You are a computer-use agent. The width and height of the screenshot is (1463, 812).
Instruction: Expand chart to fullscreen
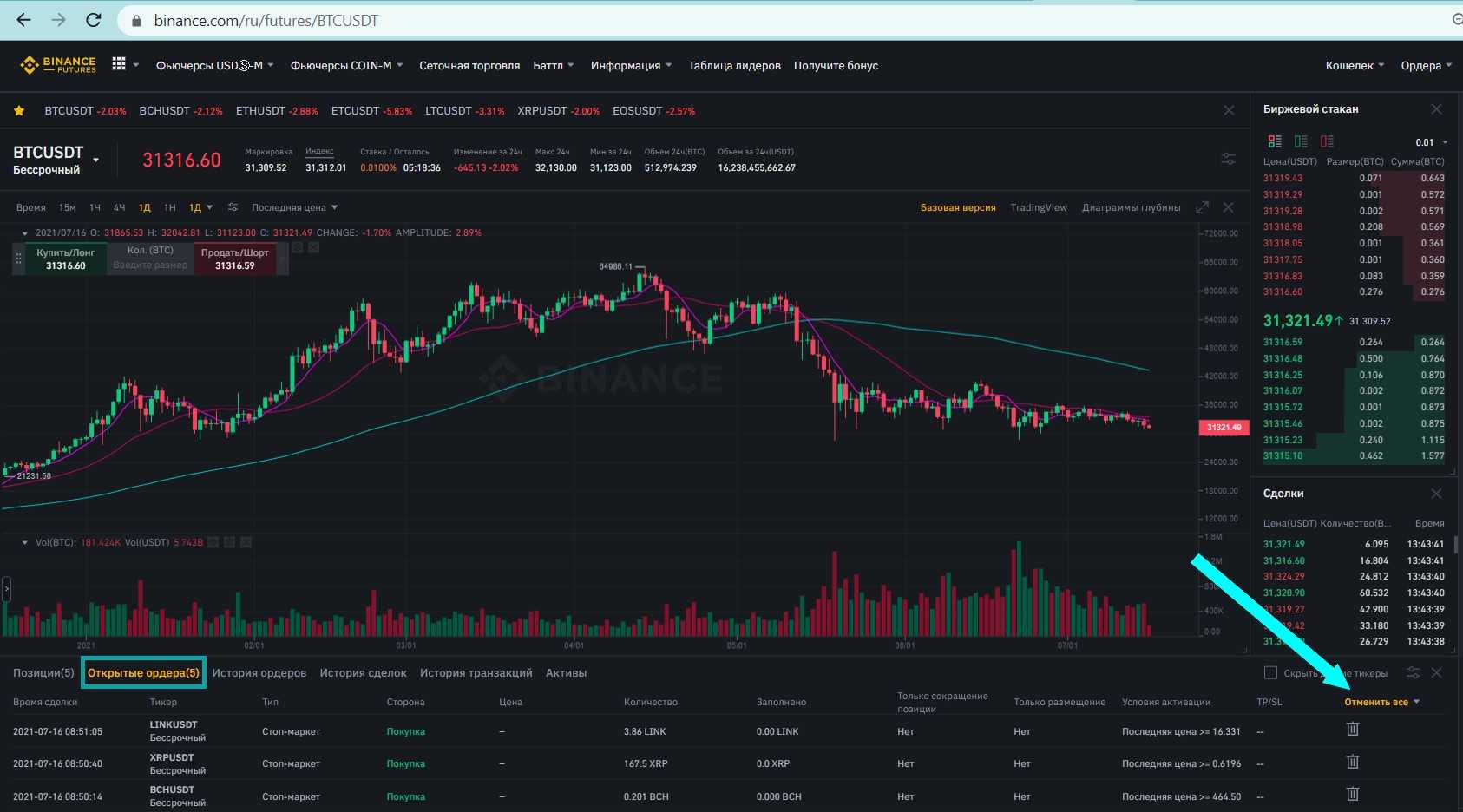click(x=1202, y=207)
